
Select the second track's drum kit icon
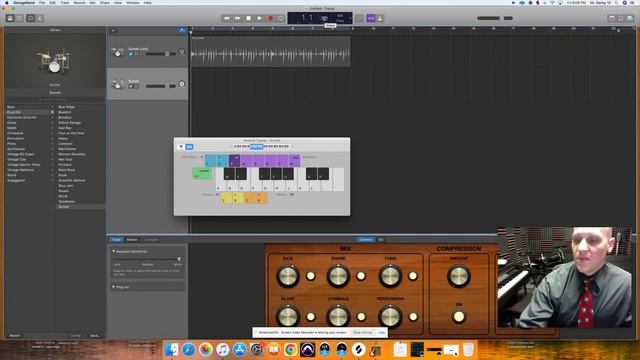click(x=118, y=84)
